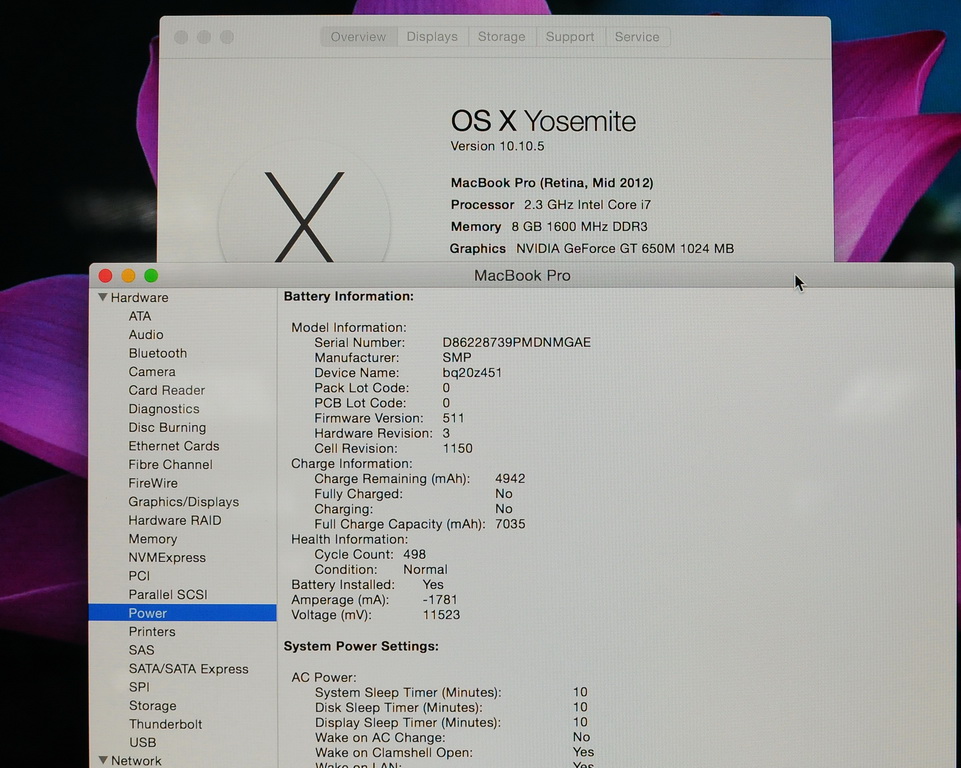Select SATA/SATA Express in the sidebar
The height and width of the screenshot is (768, 961).
(x=189, y=669)
